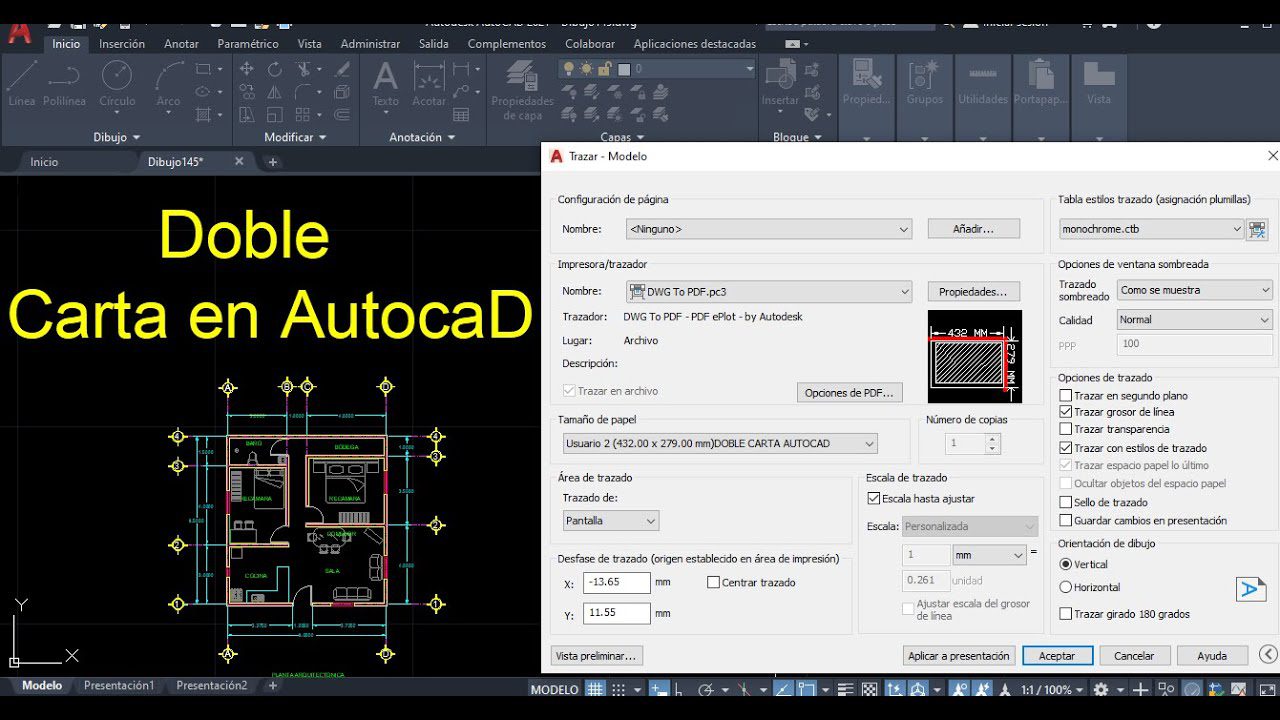Select Horizontal drawing orientation
The width and height of the screenshot is (1280, 720).
(1066, 587)
